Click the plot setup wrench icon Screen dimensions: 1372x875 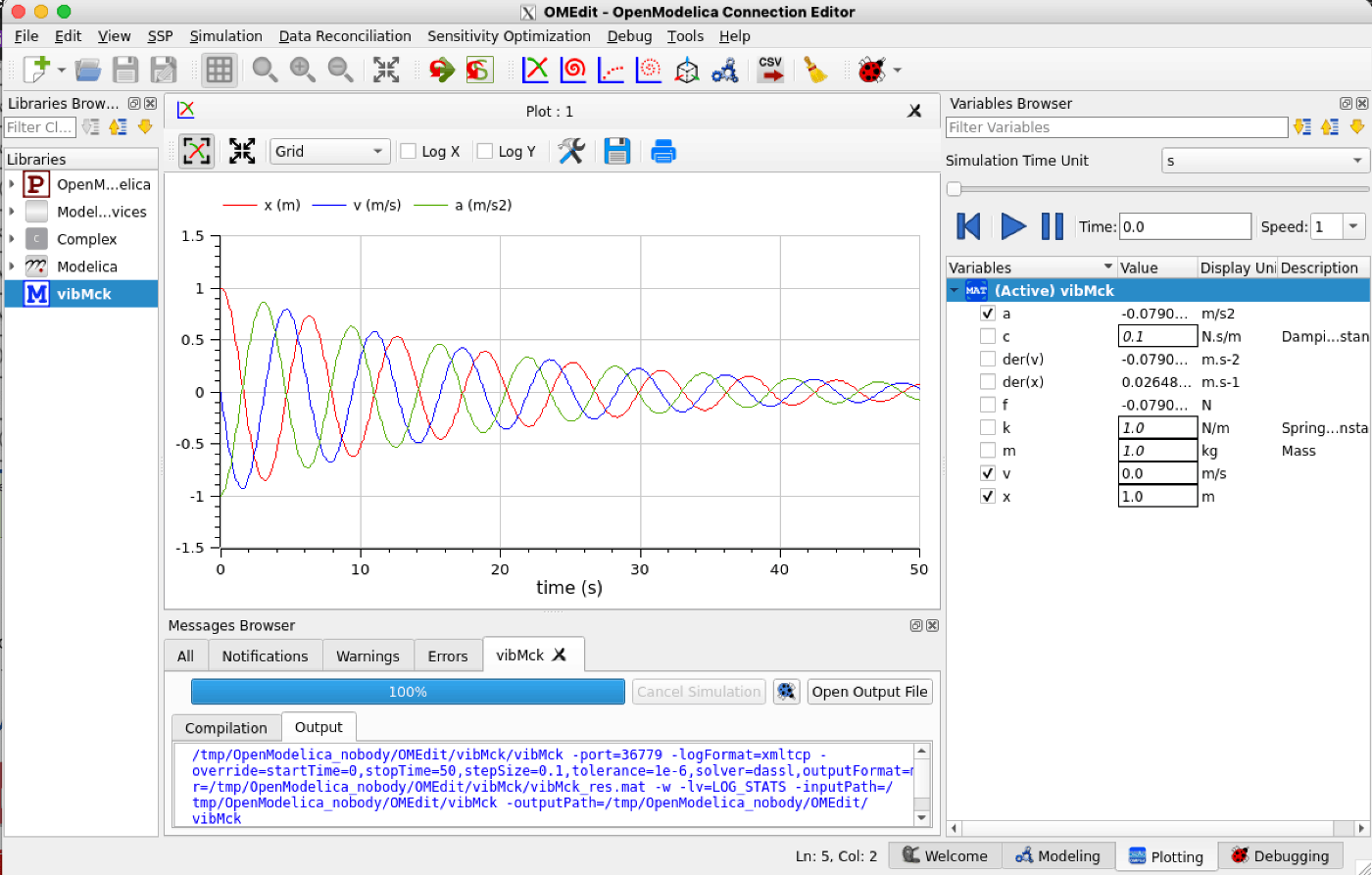pos(571,151)
